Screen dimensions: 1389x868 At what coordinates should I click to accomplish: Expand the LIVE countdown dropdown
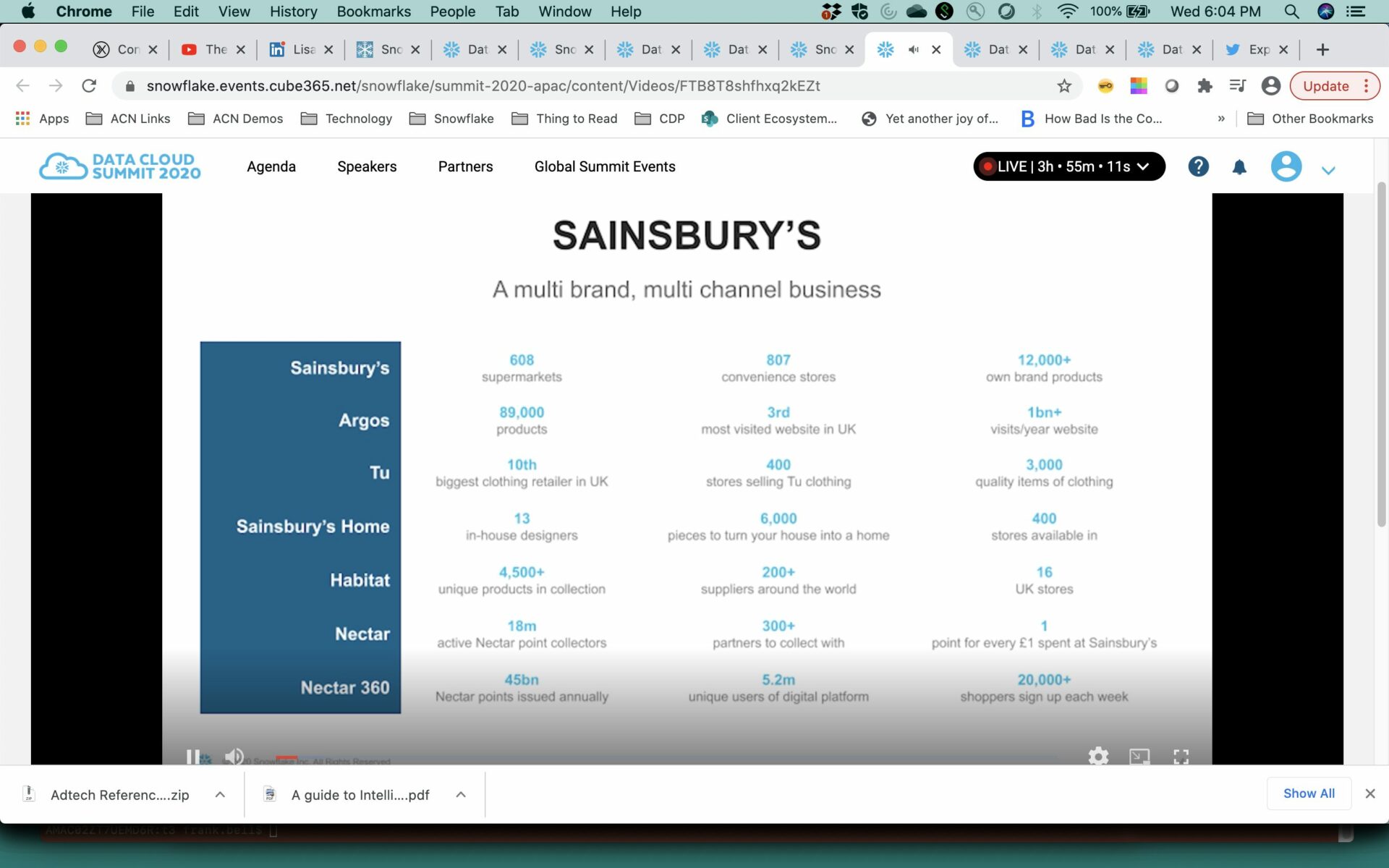(x=1069, y=166)
